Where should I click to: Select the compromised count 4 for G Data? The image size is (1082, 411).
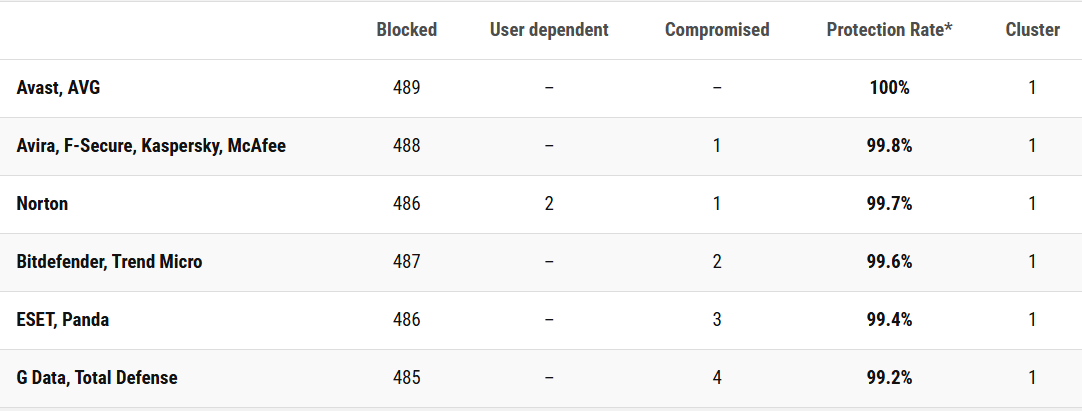[x=717, y=378]
